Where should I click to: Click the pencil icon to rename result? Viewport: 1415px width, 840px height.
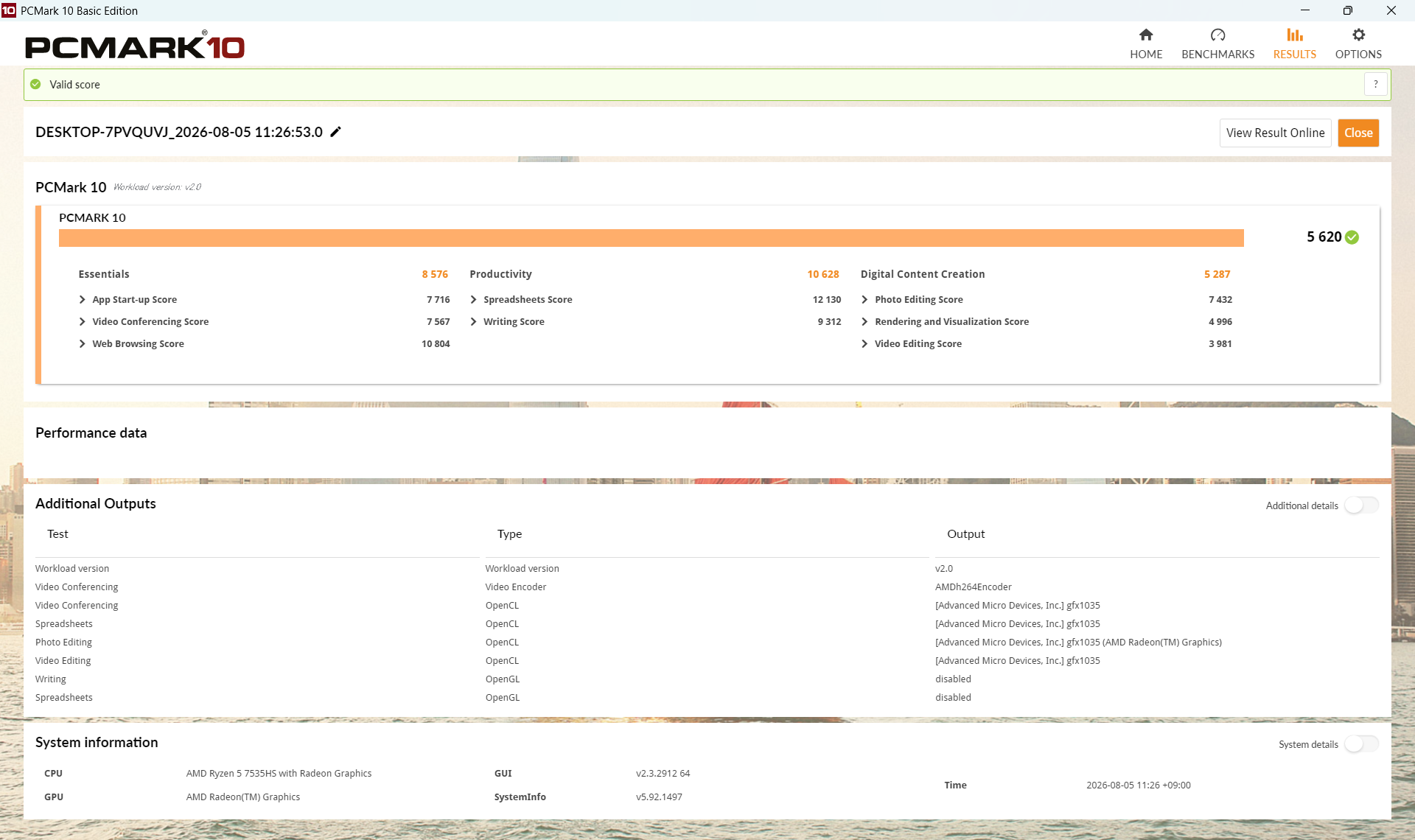[335, 132]
